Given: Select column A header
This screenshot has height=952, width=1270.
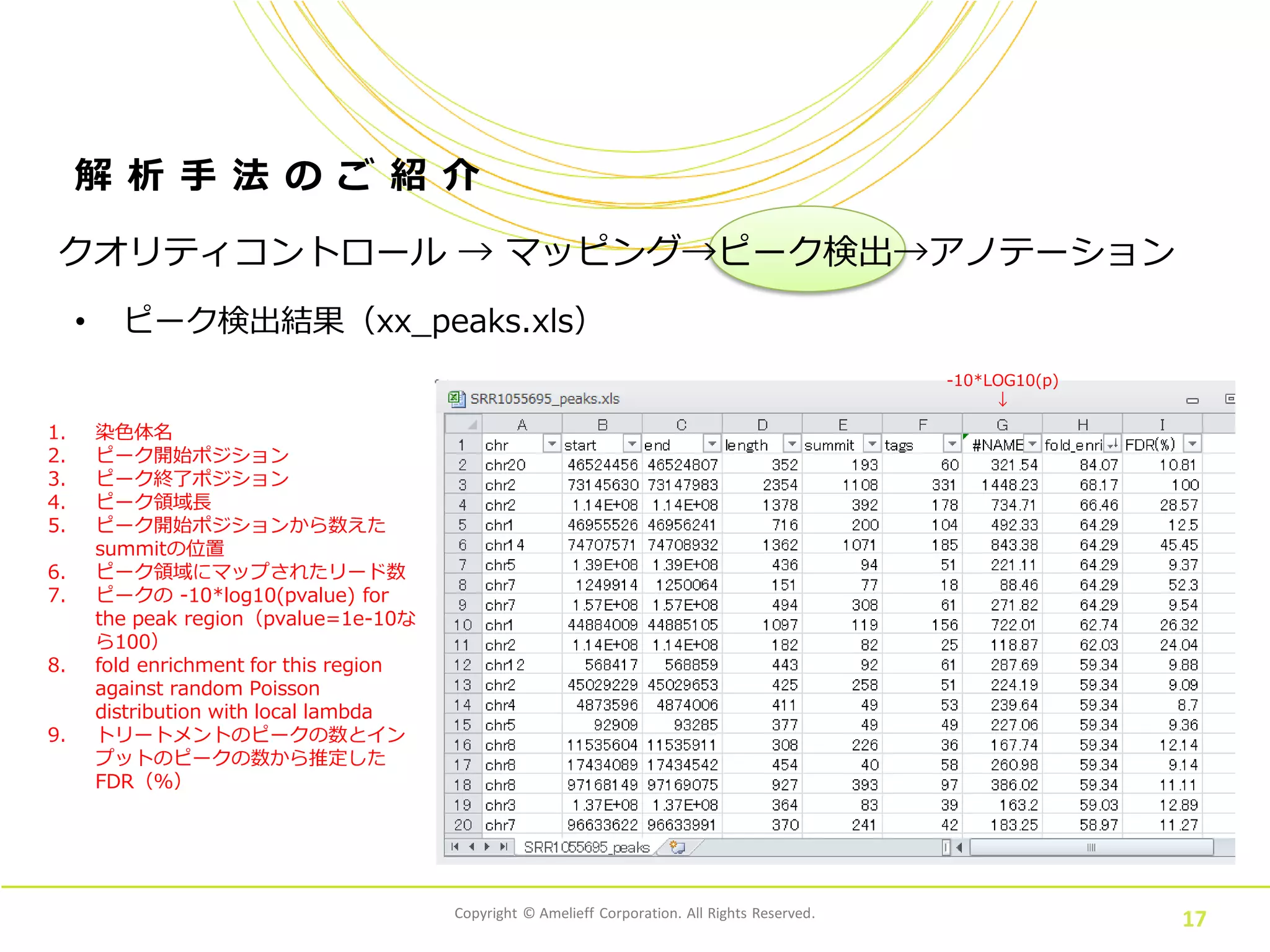Looking at the screenshot, I should pyautogui.click(x=522, y=425).
